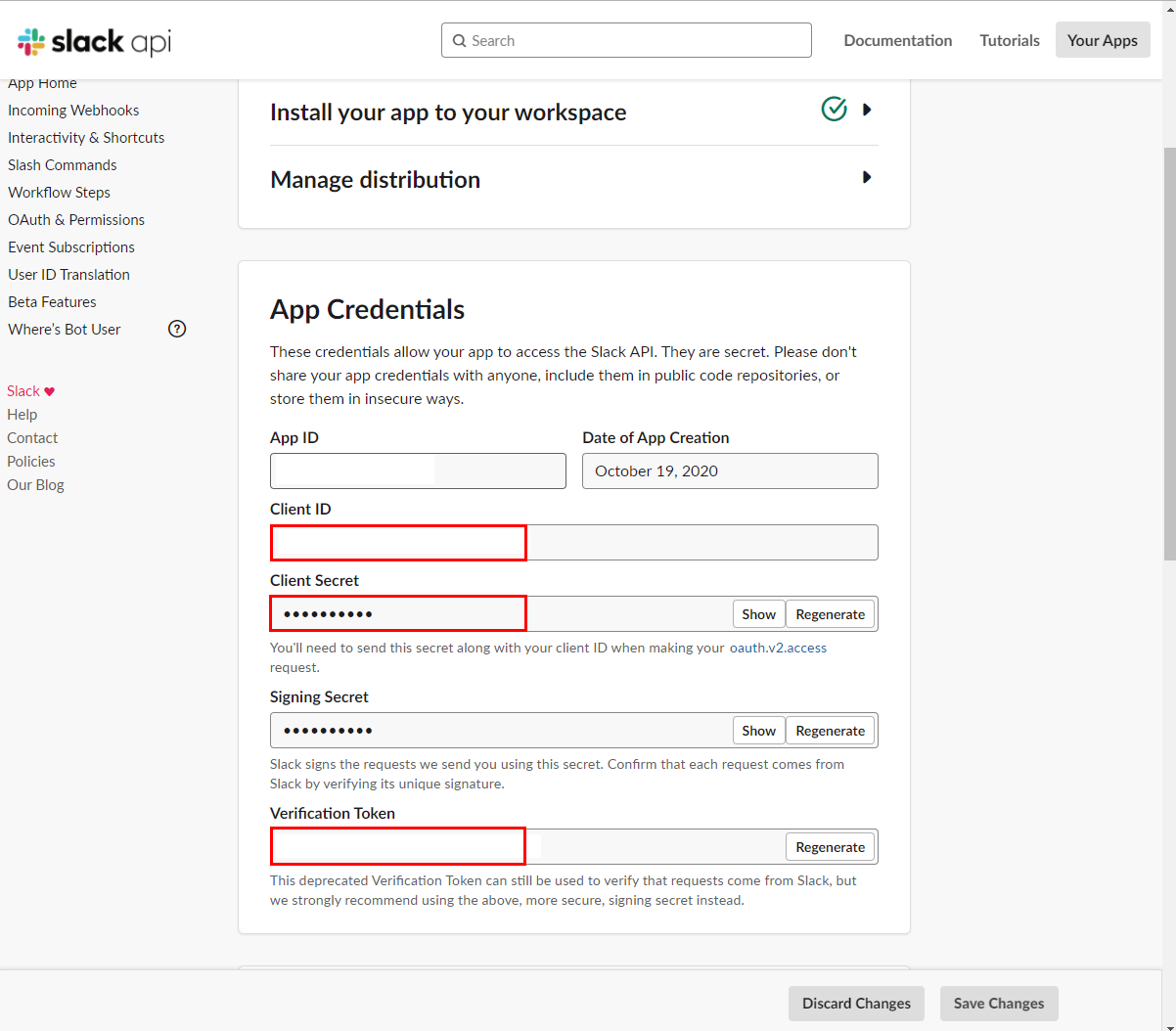The width and height of the screenshot is (1176, 1031).
Task: Select Interactivity & Shortcuts
Action: pyautogui.click(x=86, y=138)
